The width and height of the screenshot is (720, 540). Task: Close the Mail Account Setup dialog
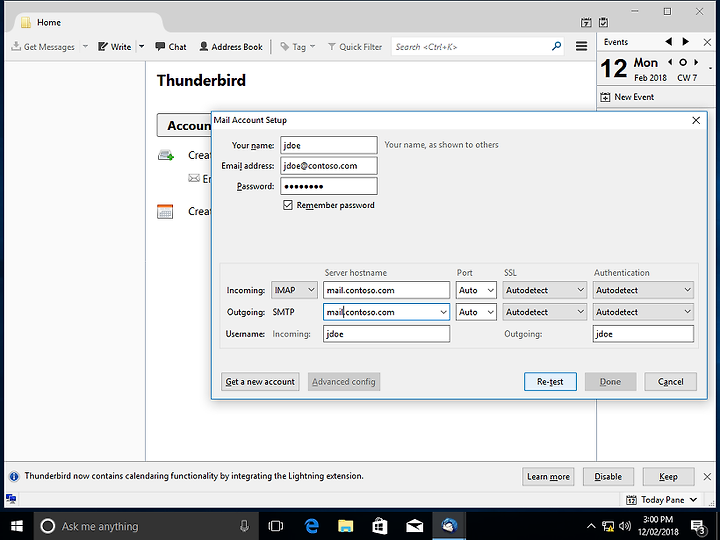pos(696,120)
